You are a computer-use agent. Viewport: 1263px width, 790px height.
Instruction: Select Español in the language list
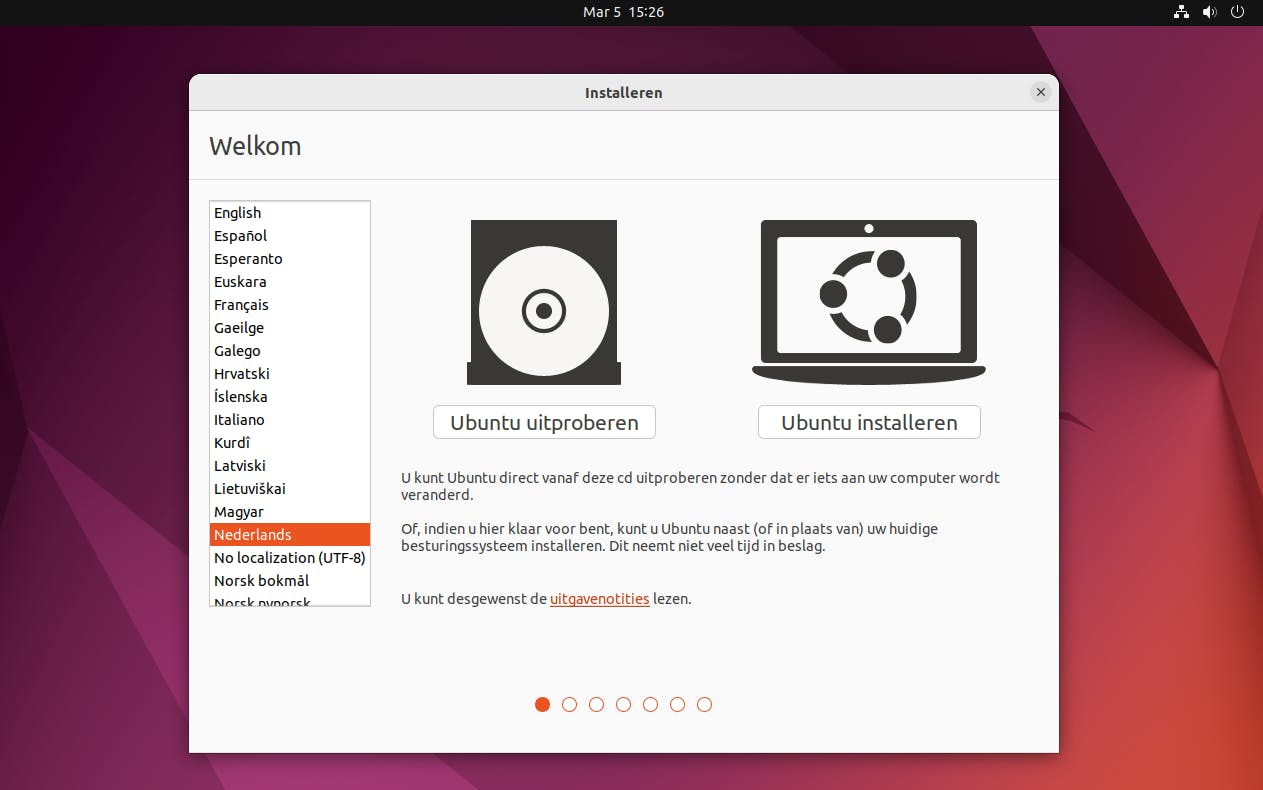[290, 236]
